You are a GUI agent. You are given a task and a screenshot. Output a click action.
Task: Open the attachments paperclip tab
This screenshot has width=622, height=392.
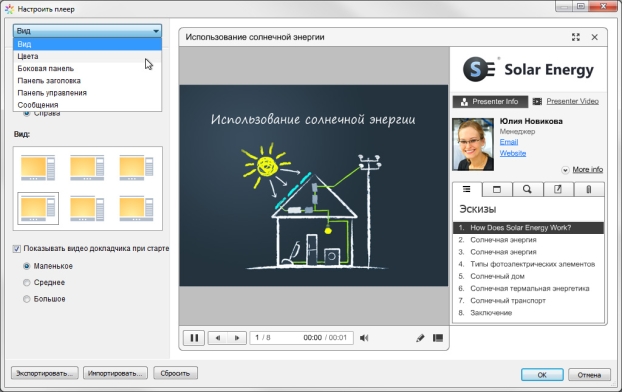(589, 189)
